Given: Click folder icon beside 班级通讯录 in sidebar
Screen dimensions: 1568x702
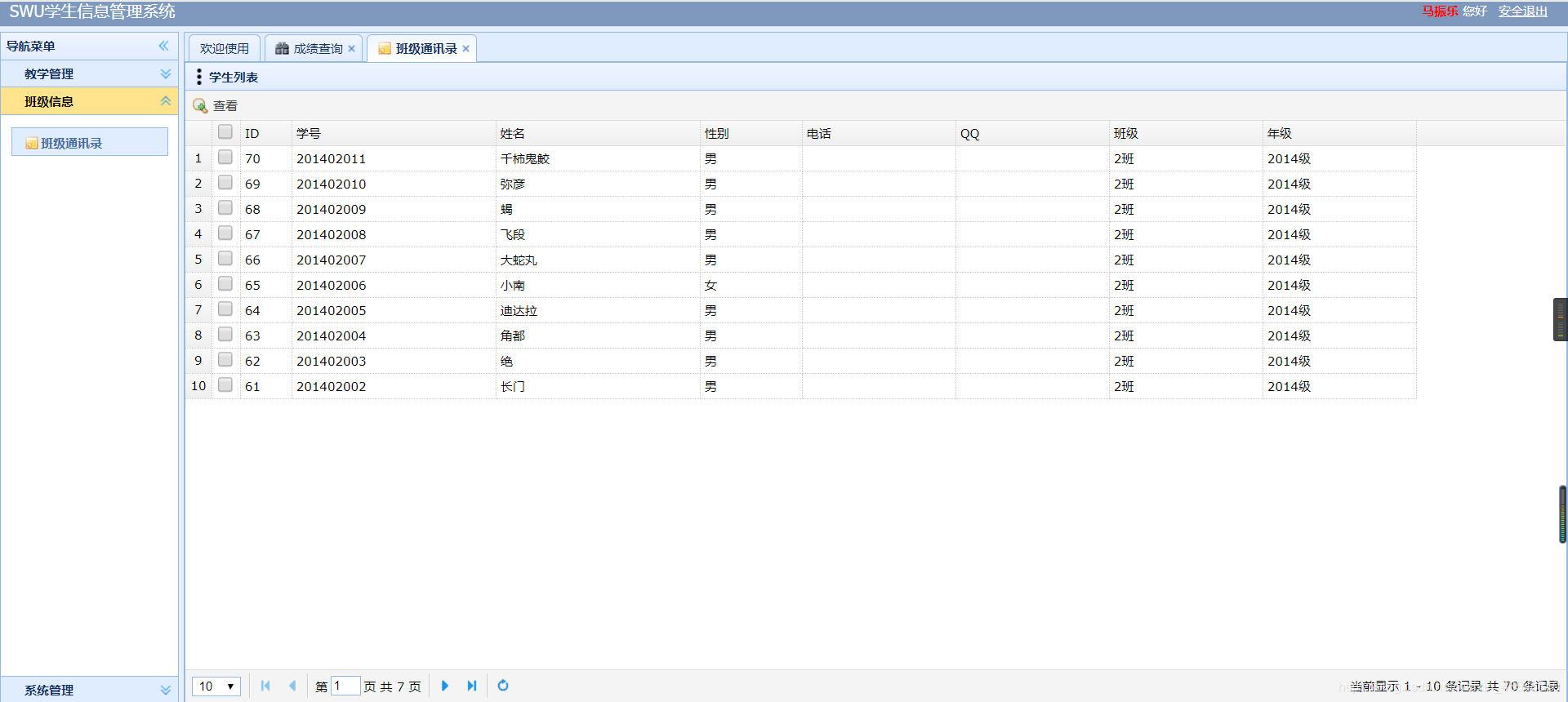Looking at the screenshot, I should click(32, 144).
